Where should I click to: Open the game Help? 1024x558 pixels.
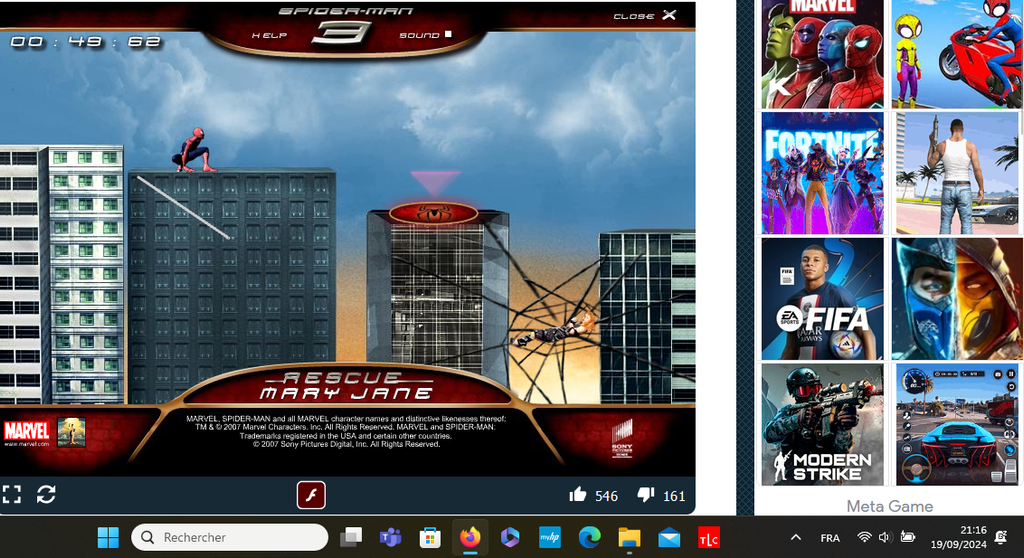click(269, 35)
